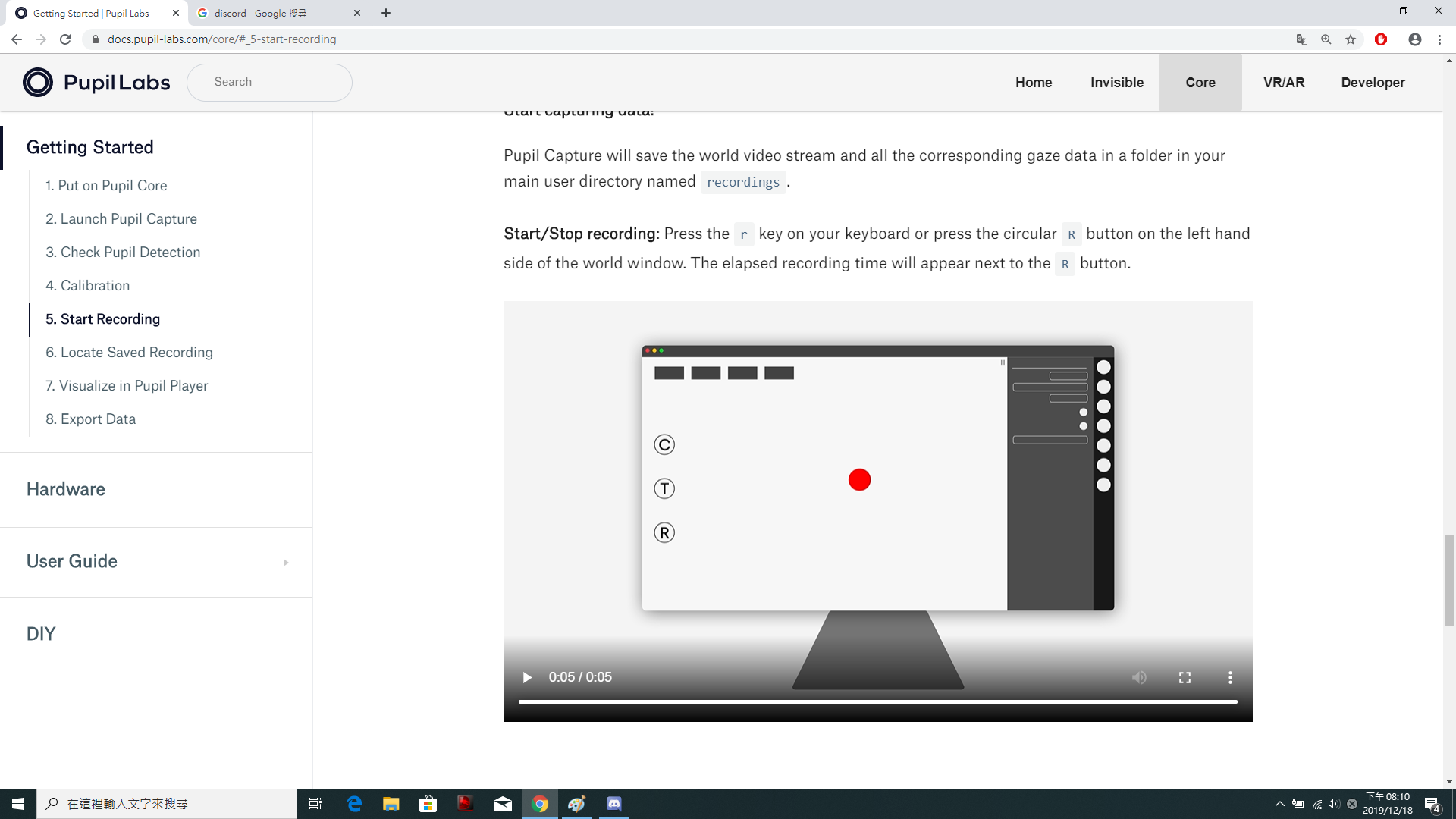Open the browser zoom indicator icon

tap(1326, 39)
